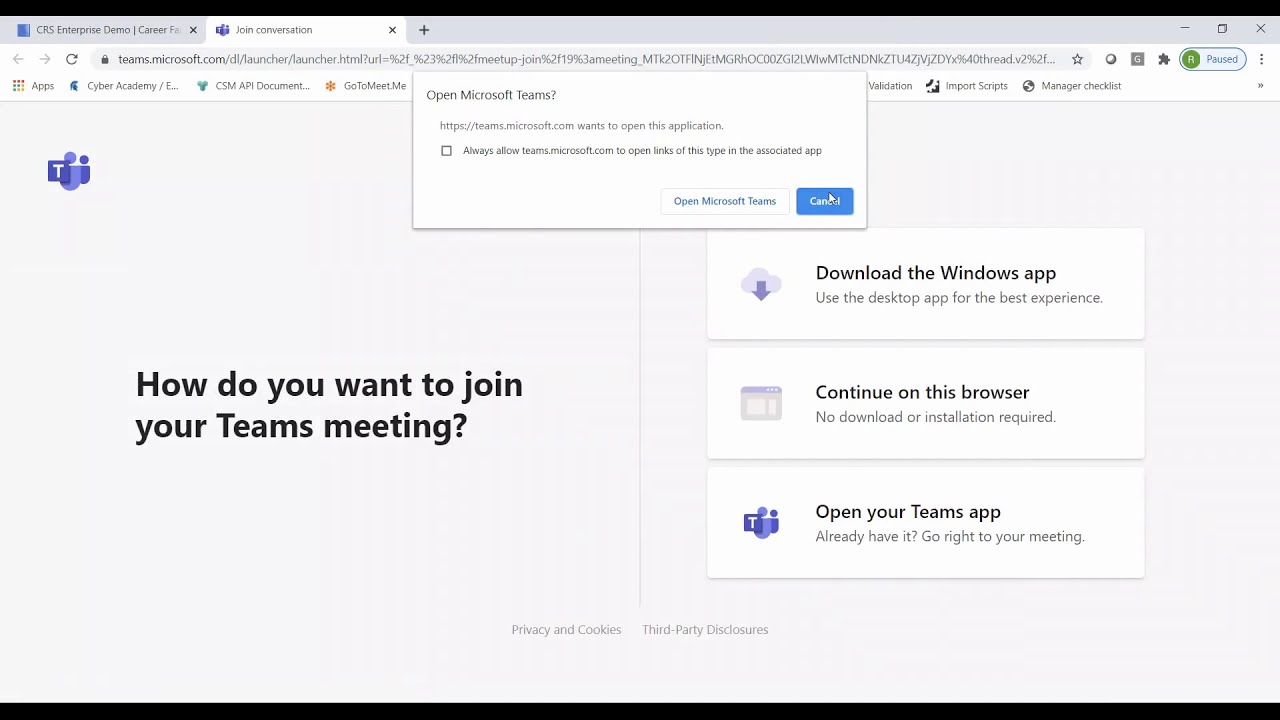The image size is (1280, 720).
Task: Pick the Open your Teams app card
Action: tap(926, 523)
